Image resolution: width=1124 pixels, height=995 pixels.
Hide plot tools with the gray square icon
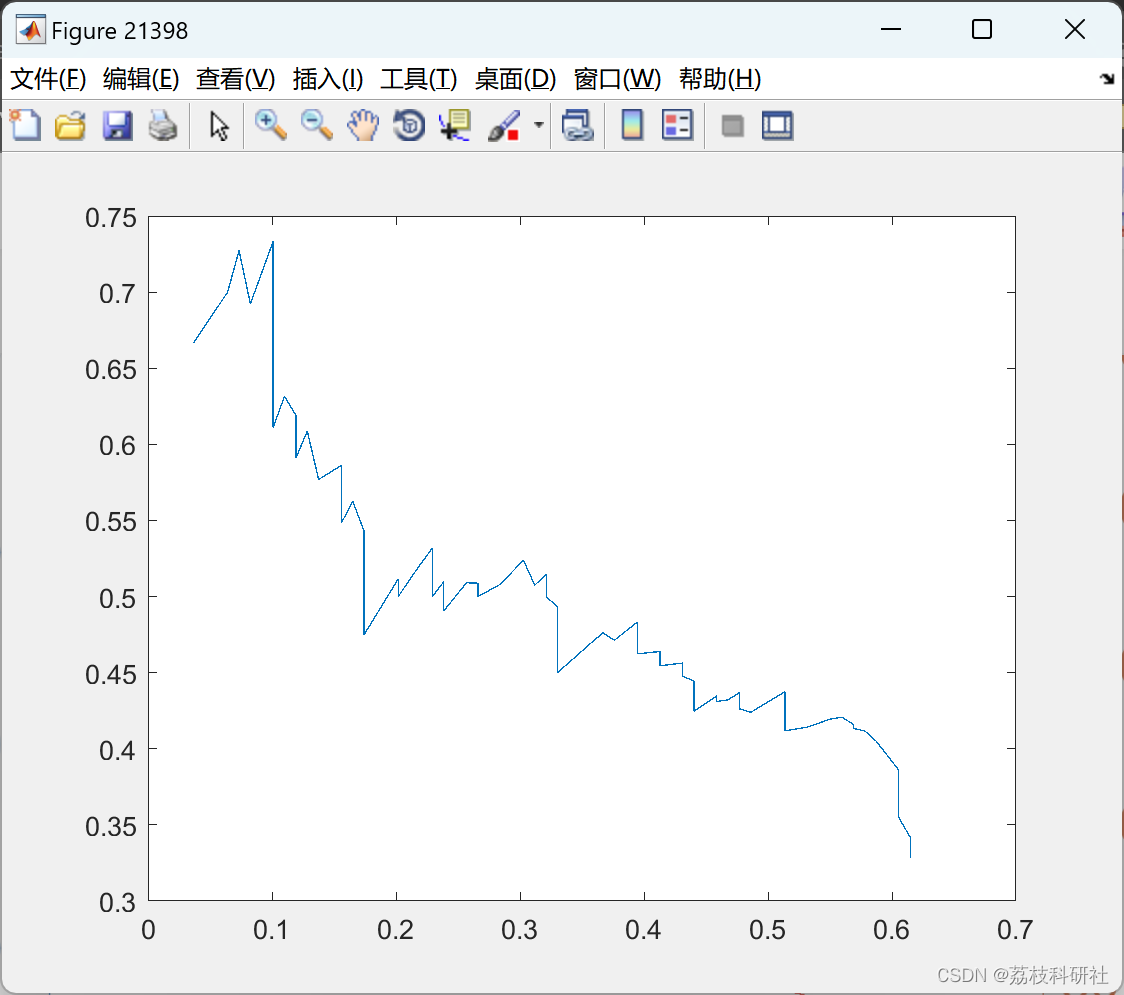[x=733, y=126]
